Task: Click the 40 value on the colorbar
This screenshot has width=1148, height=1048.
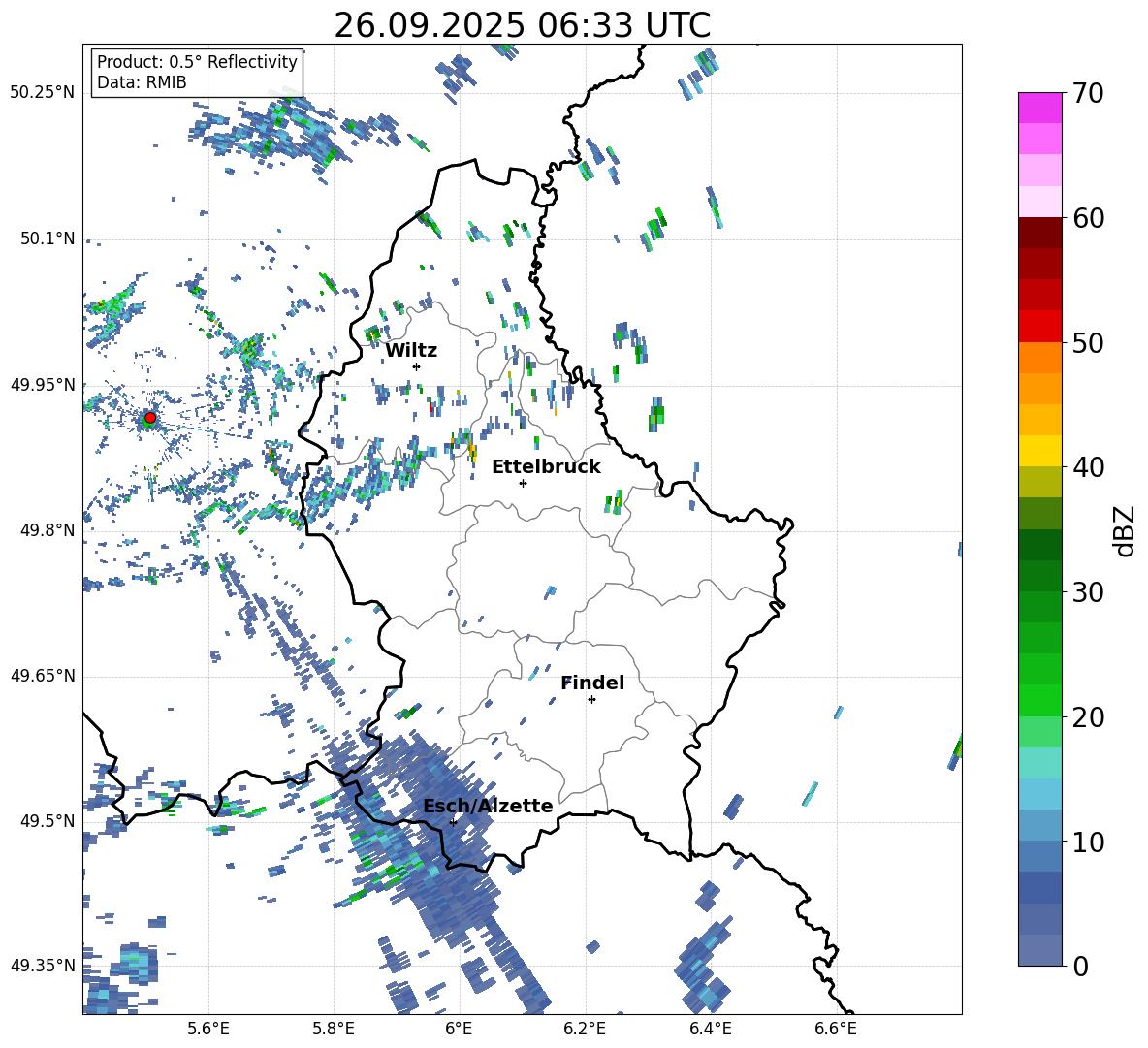Action: point(1088,467)
